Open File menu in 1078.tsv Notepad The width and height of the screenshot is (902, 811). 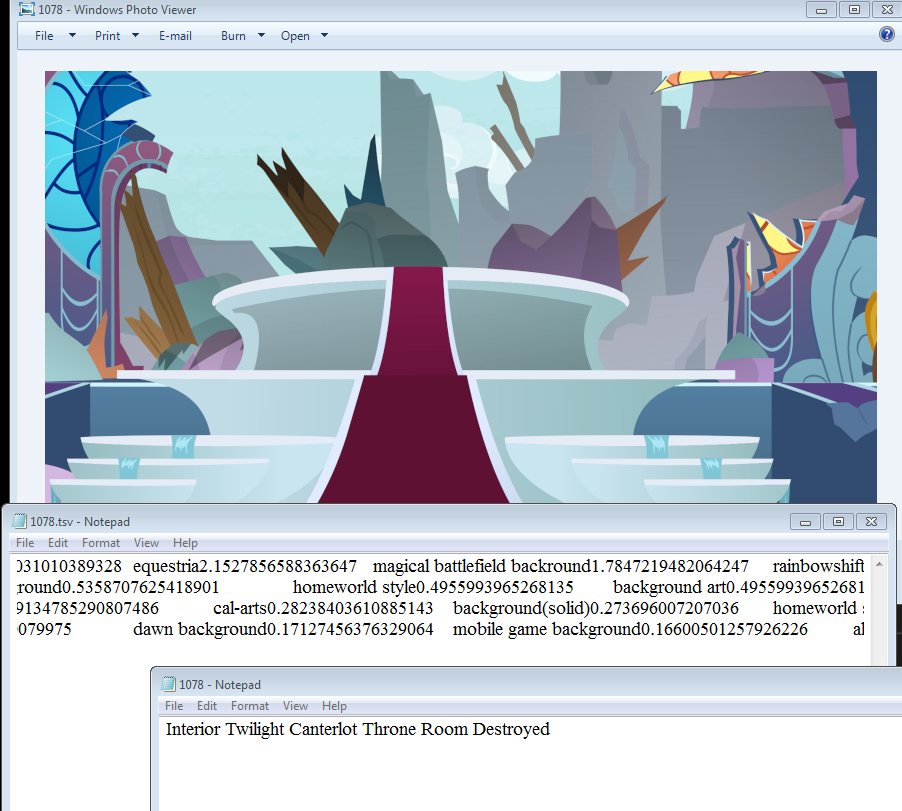(25, 542)
